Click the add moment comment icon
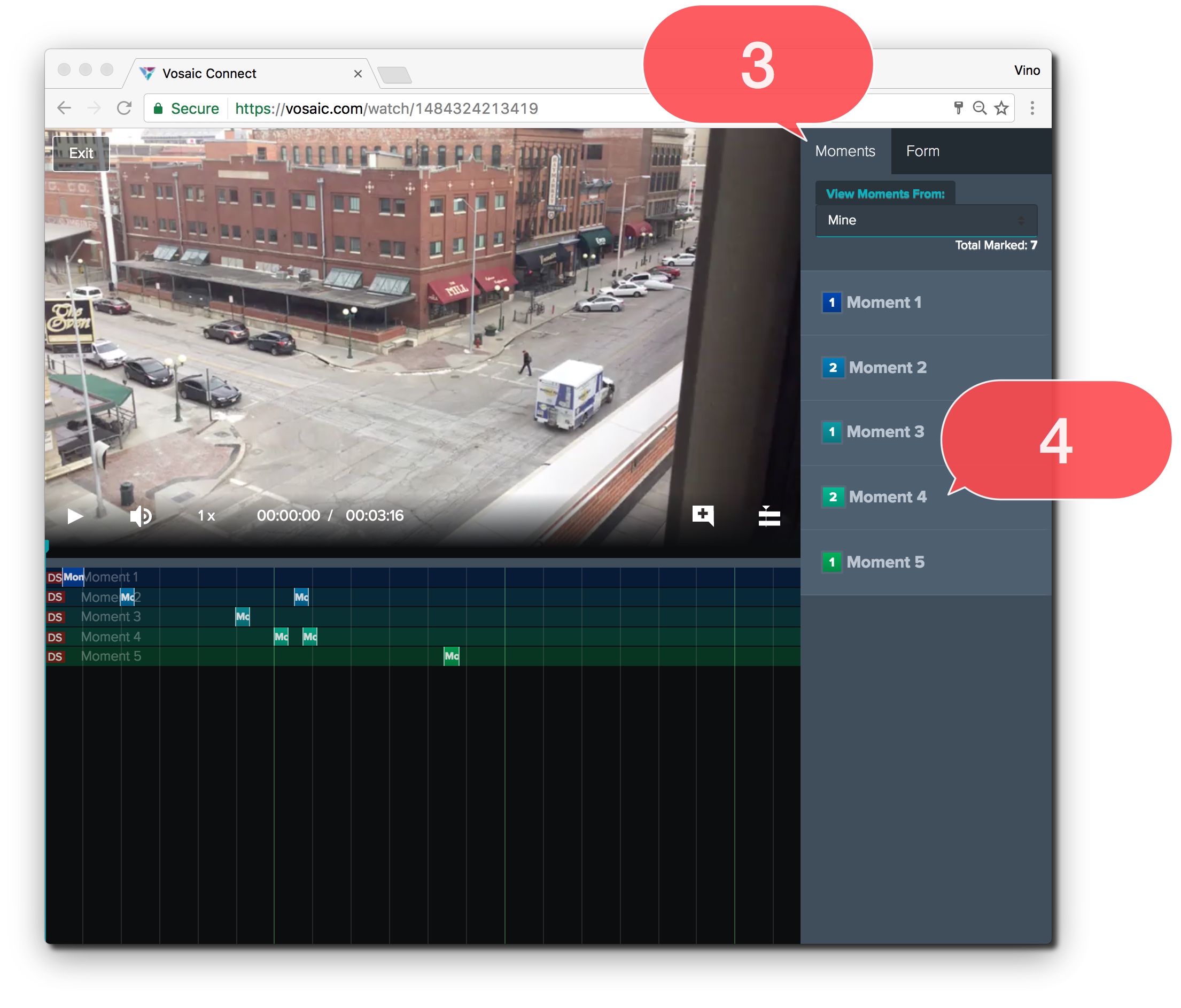1181x1008 pixels. click(x=703, y=515)
